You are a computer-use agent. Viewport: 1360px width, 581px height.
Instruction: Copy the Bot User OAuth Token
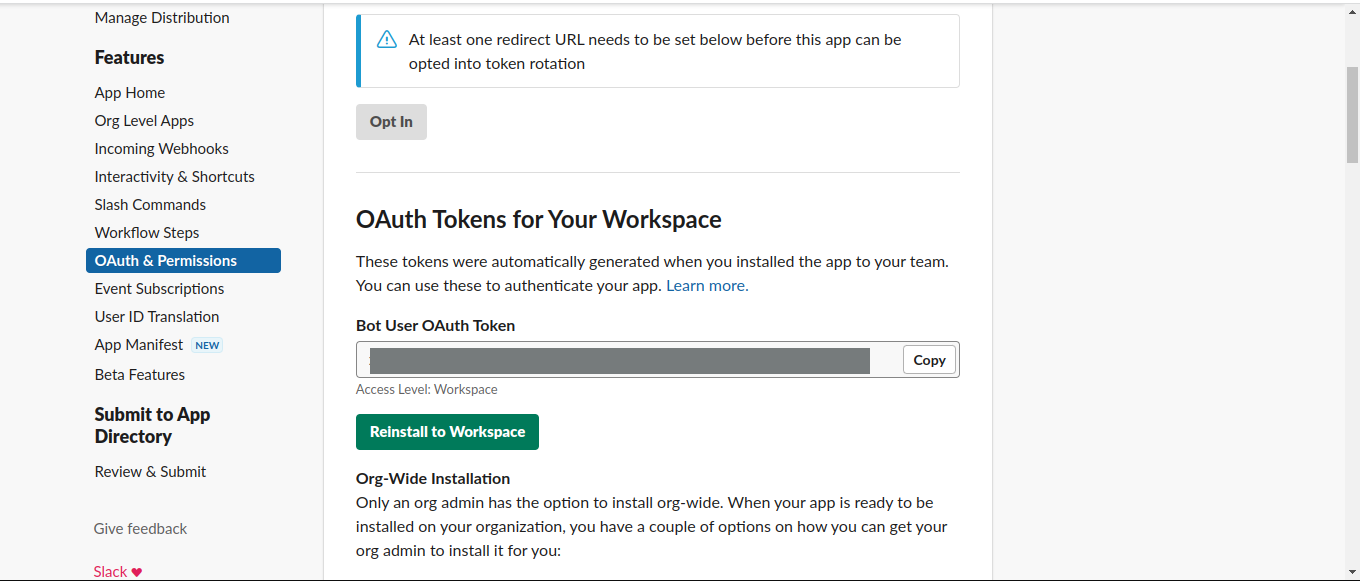point(929,360)
